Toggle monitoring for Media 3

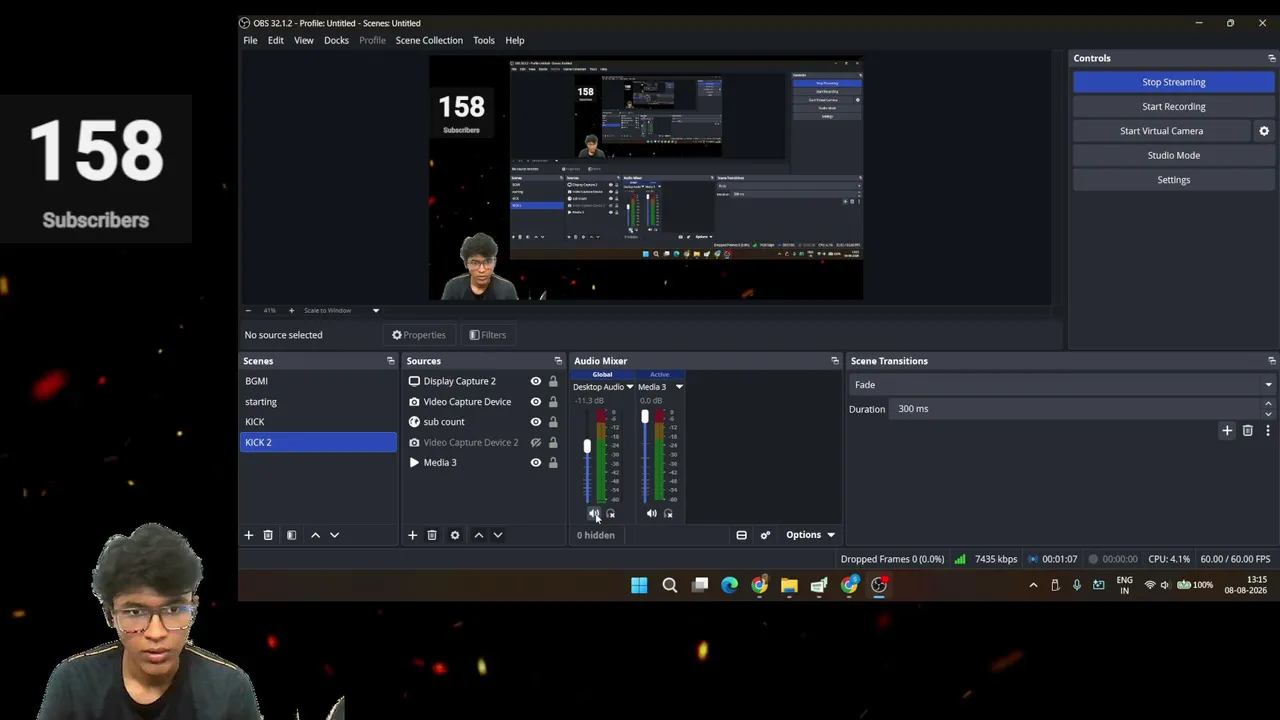[x=668, y=514]
